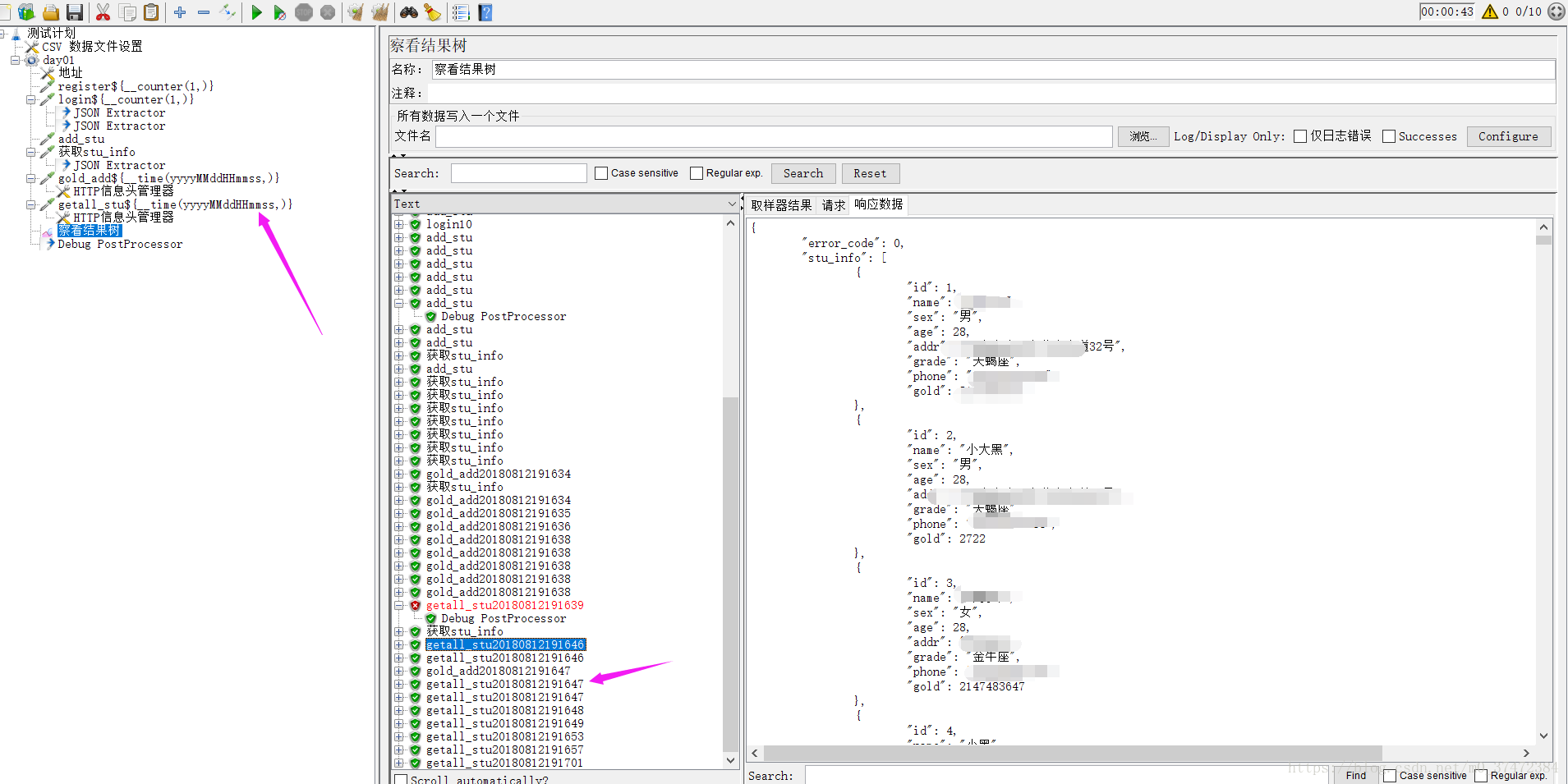
Task: Collapse the getall_stu${__time} node
Action: 30,204
